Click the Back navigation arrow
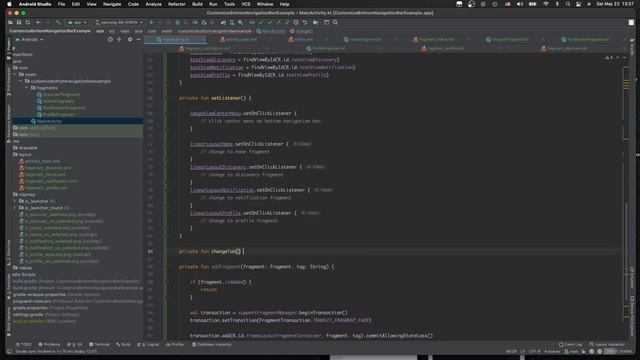The width and height of the screenshot is (640, 360). [38, 22]
